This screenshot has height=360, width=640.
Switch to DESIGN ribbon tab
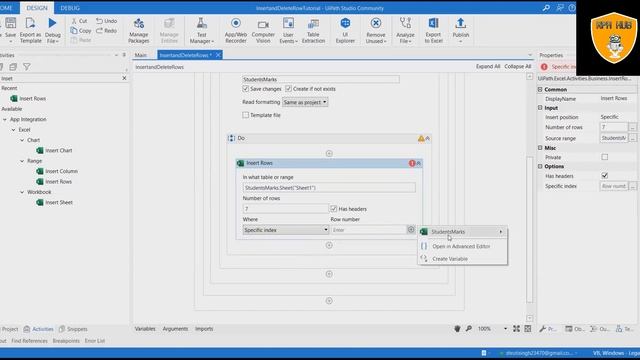[x=37, y=8]
